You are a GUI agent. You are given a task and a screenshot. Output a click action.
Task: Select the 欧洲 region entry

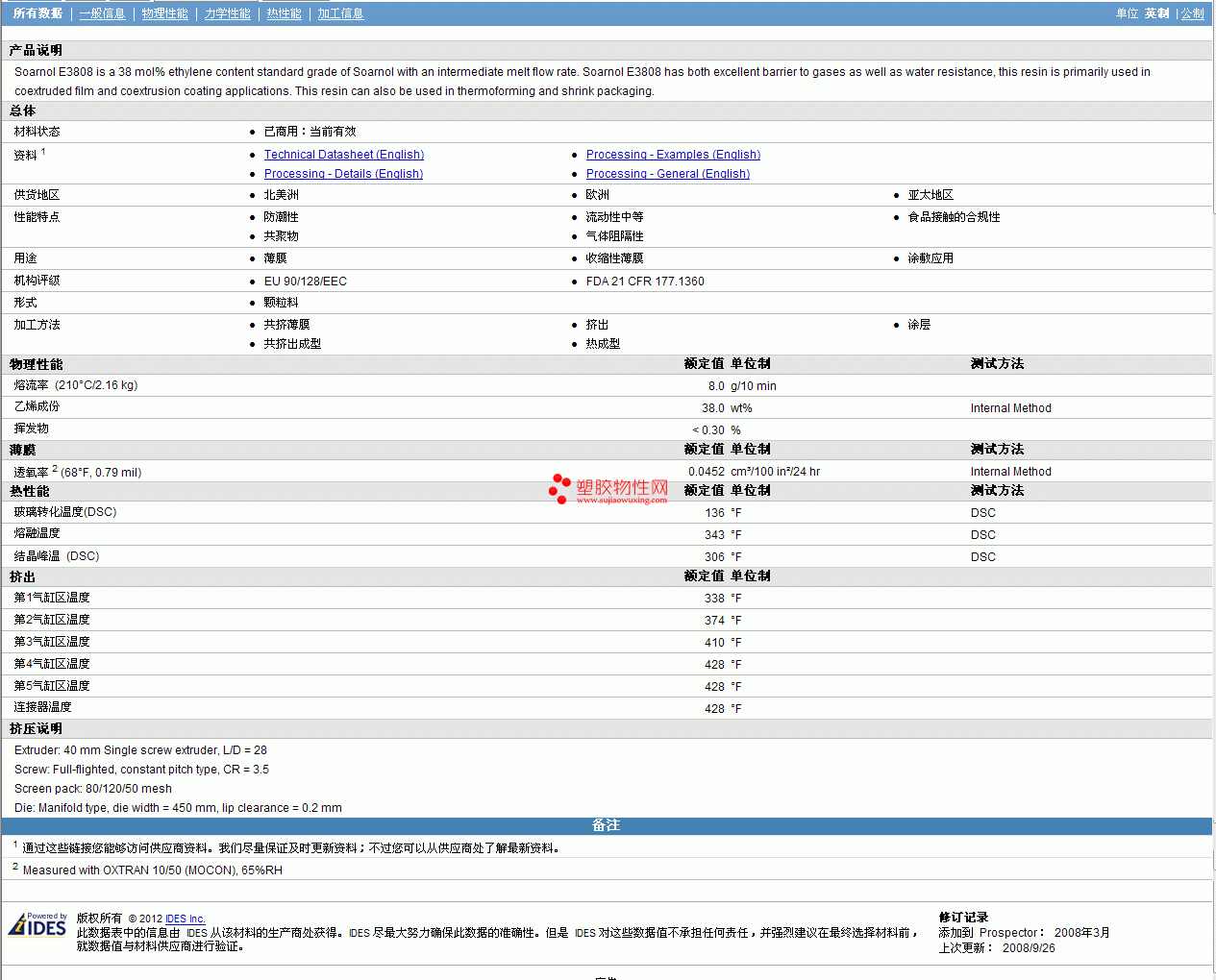(597, 195)
